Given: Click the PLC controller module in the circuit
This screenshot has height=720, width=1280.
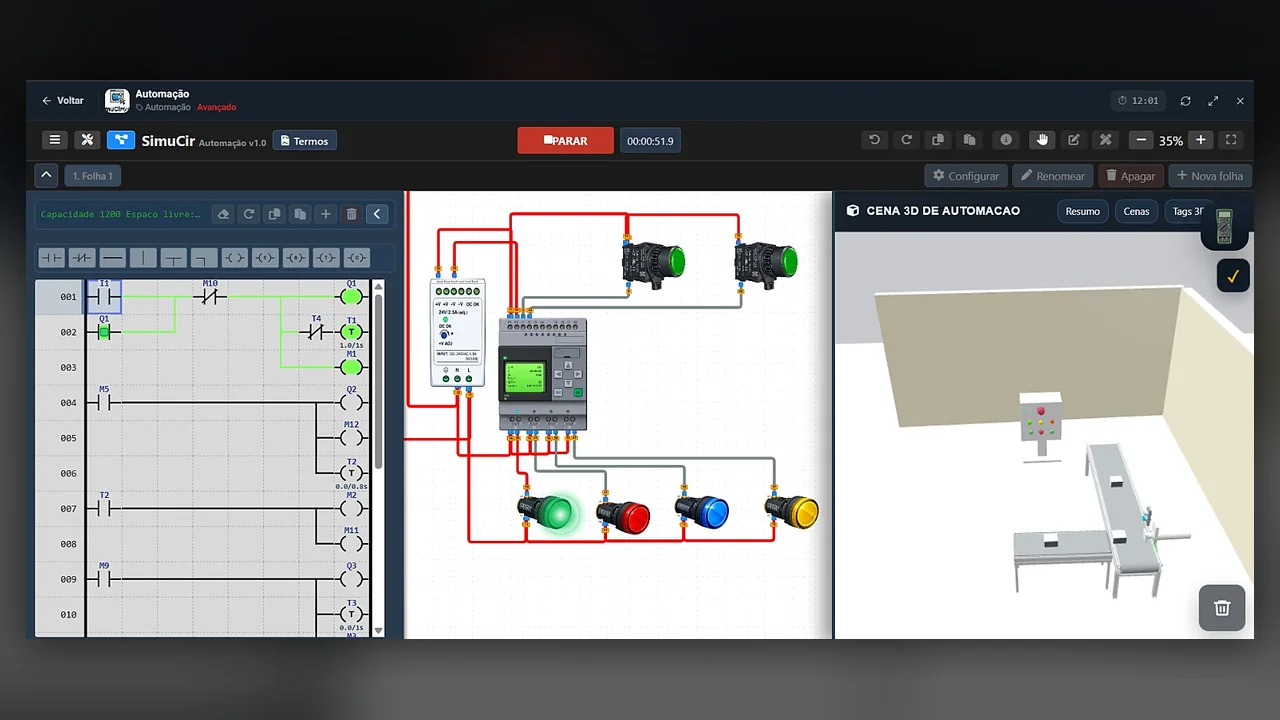Looking at the screenshot, I should (542, 374).
